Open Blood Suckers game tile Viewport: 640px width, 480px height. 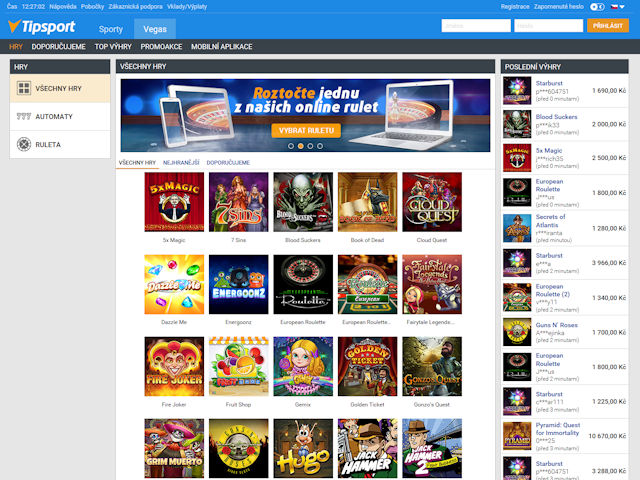coord(303,202)
